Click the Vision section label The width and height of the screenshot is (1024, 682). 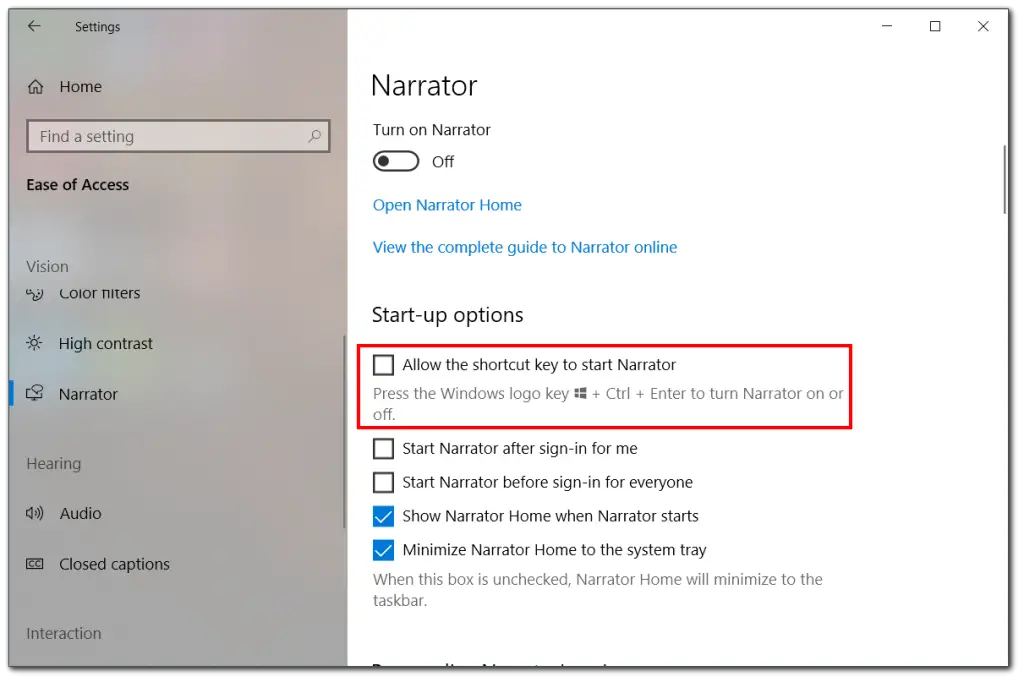click(47, 266)
